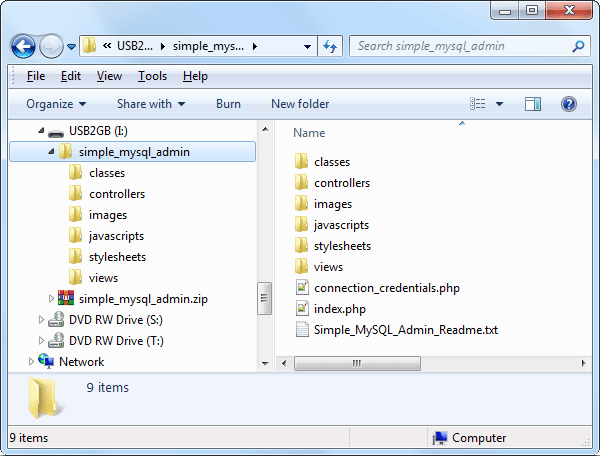This screenshot has height=456, width=600.
Task: Select stylesheets folder in navigation tree
Action: point(117,257)
